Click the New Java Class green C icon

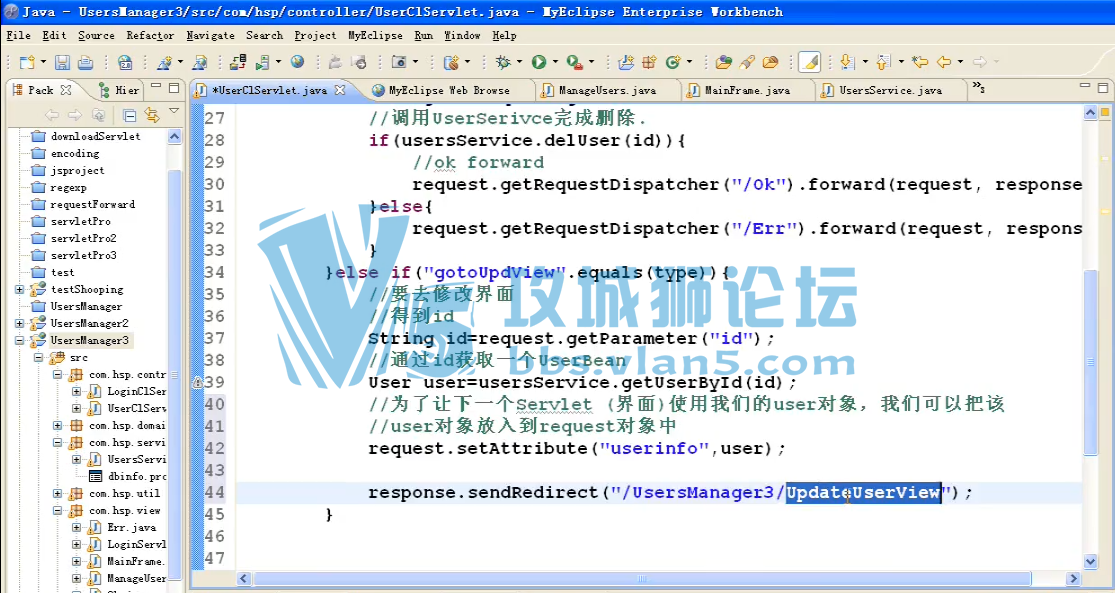pos(672,63)
